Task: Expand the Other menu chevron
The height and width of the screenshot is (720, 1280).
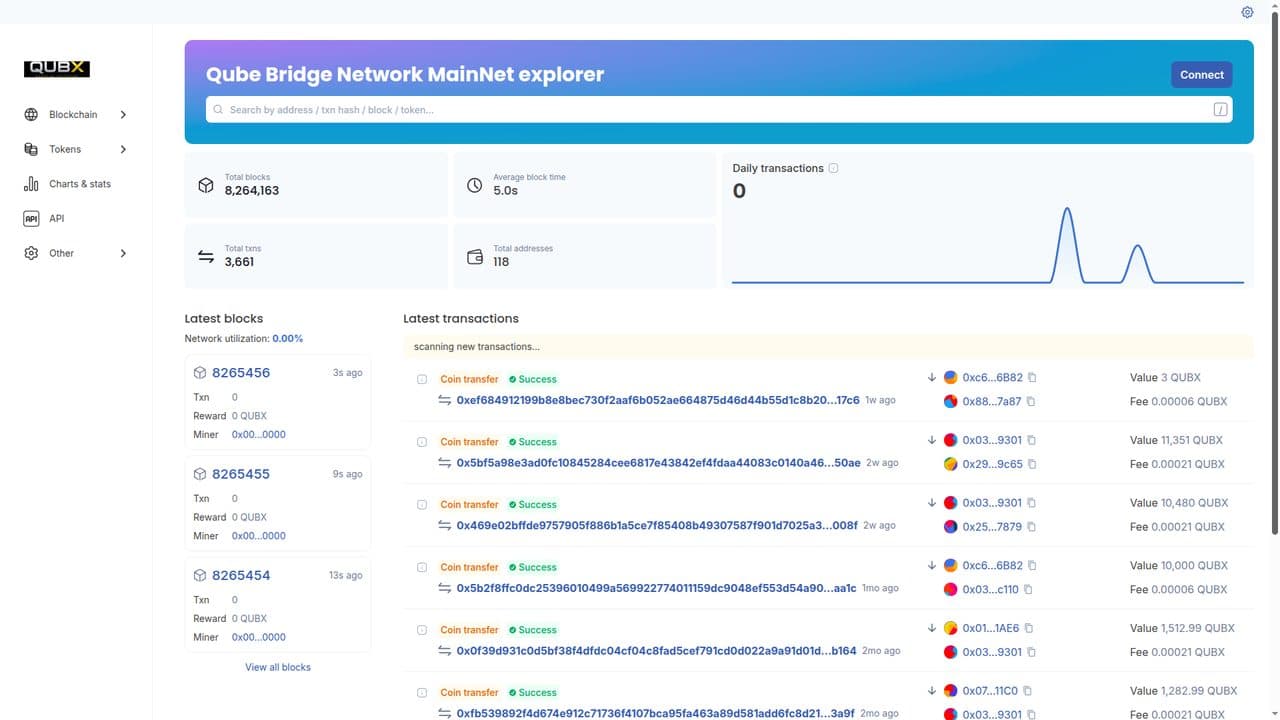Action: point(123,253)
